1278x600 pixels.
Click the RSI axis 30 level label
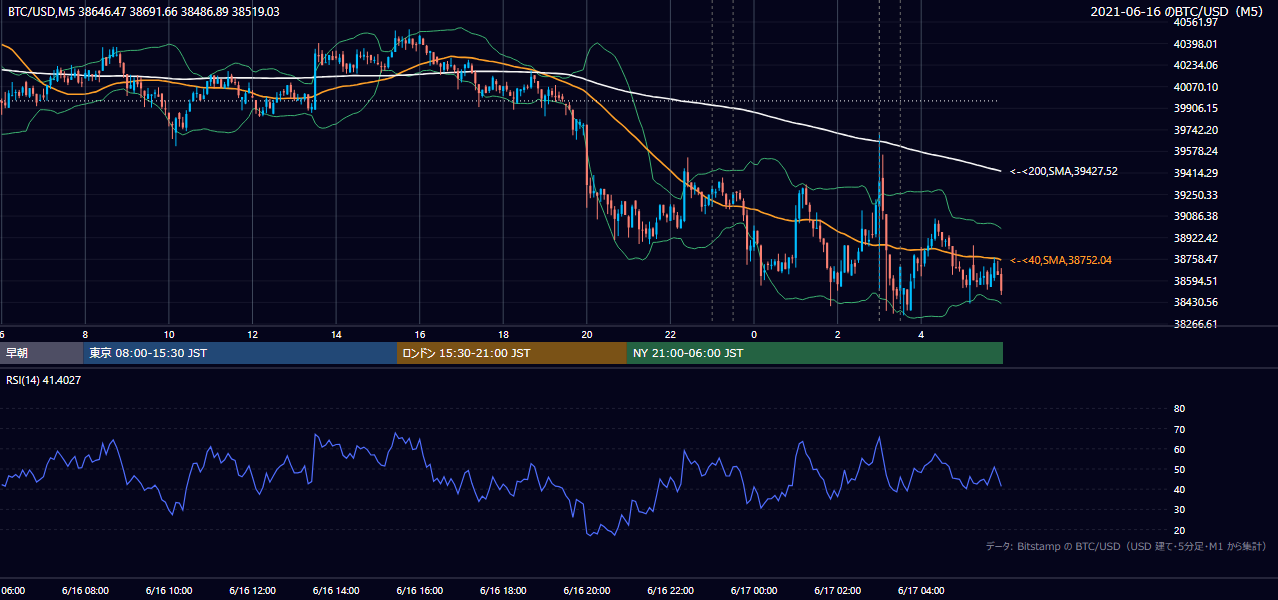[x=1179, y=510]
